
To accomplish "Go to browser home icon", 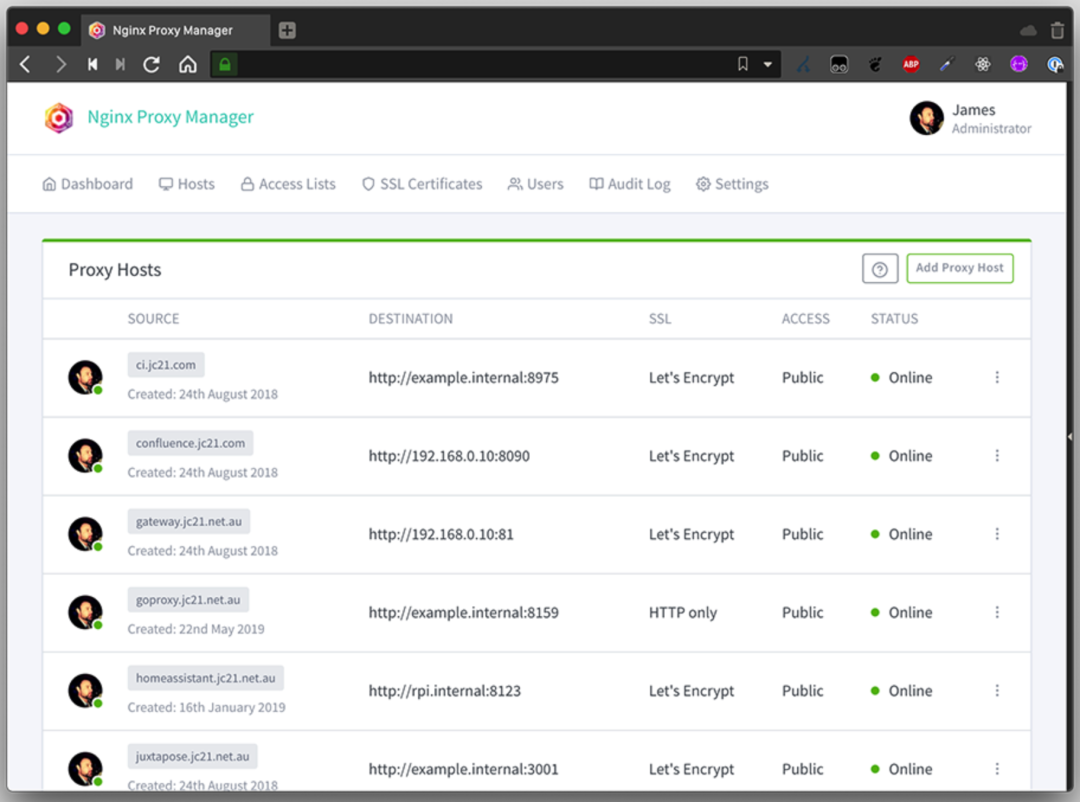I will coord(187,64).
